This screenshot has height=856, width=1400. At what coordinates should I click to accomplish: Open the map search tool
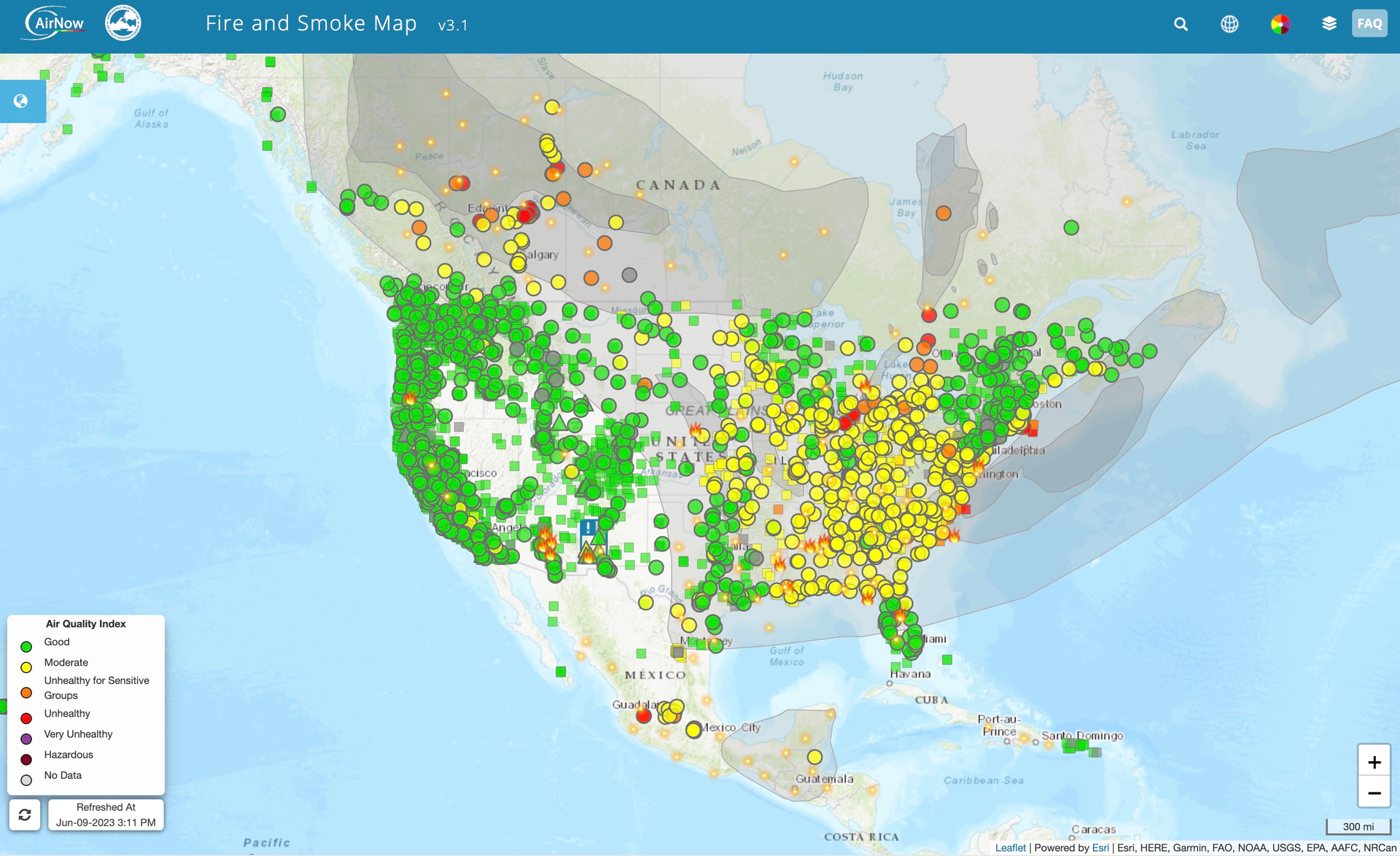[1181, 23]
